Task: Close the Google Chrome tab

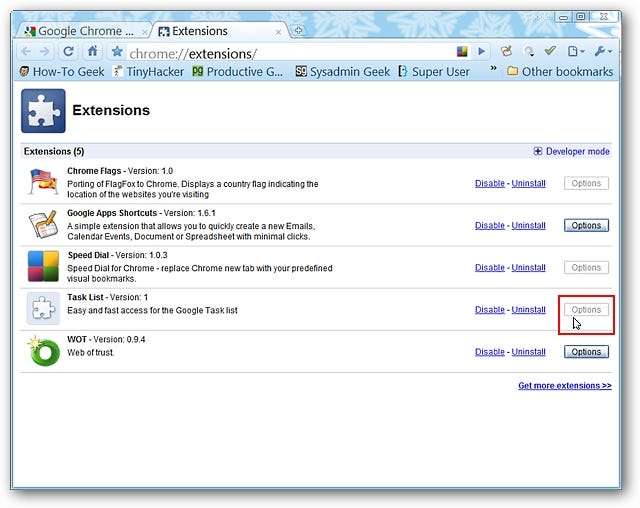Action: click(144, 32)
